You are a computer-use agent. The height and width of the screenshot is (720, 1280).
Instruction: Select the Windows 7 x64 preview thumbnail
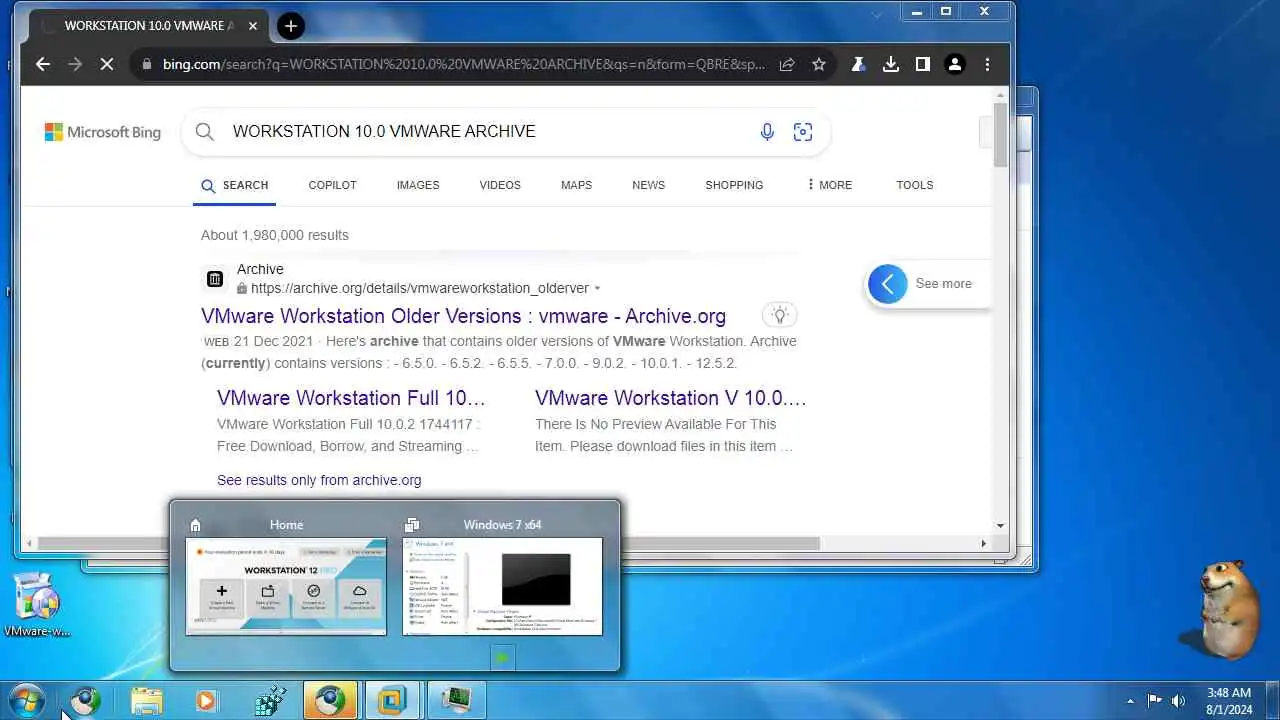click(502, 586)
